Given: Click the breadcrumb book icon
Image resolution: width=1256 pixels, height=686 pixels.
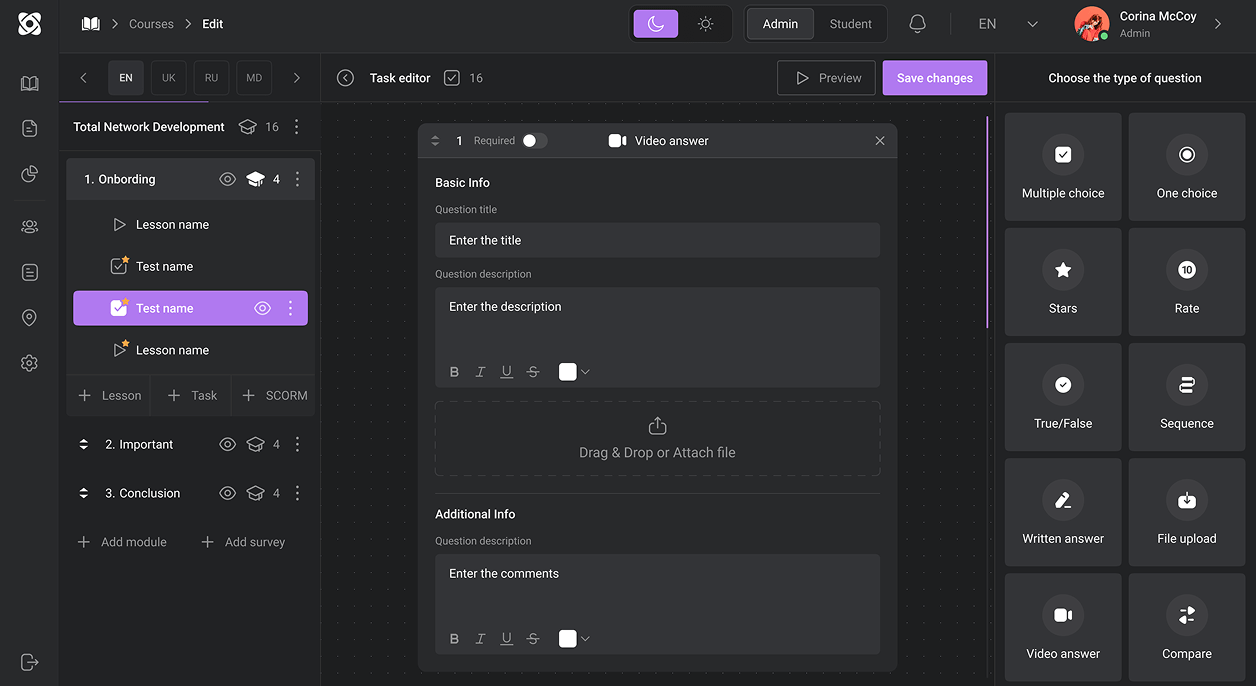Looking at the screenshot, I should 91,24.
